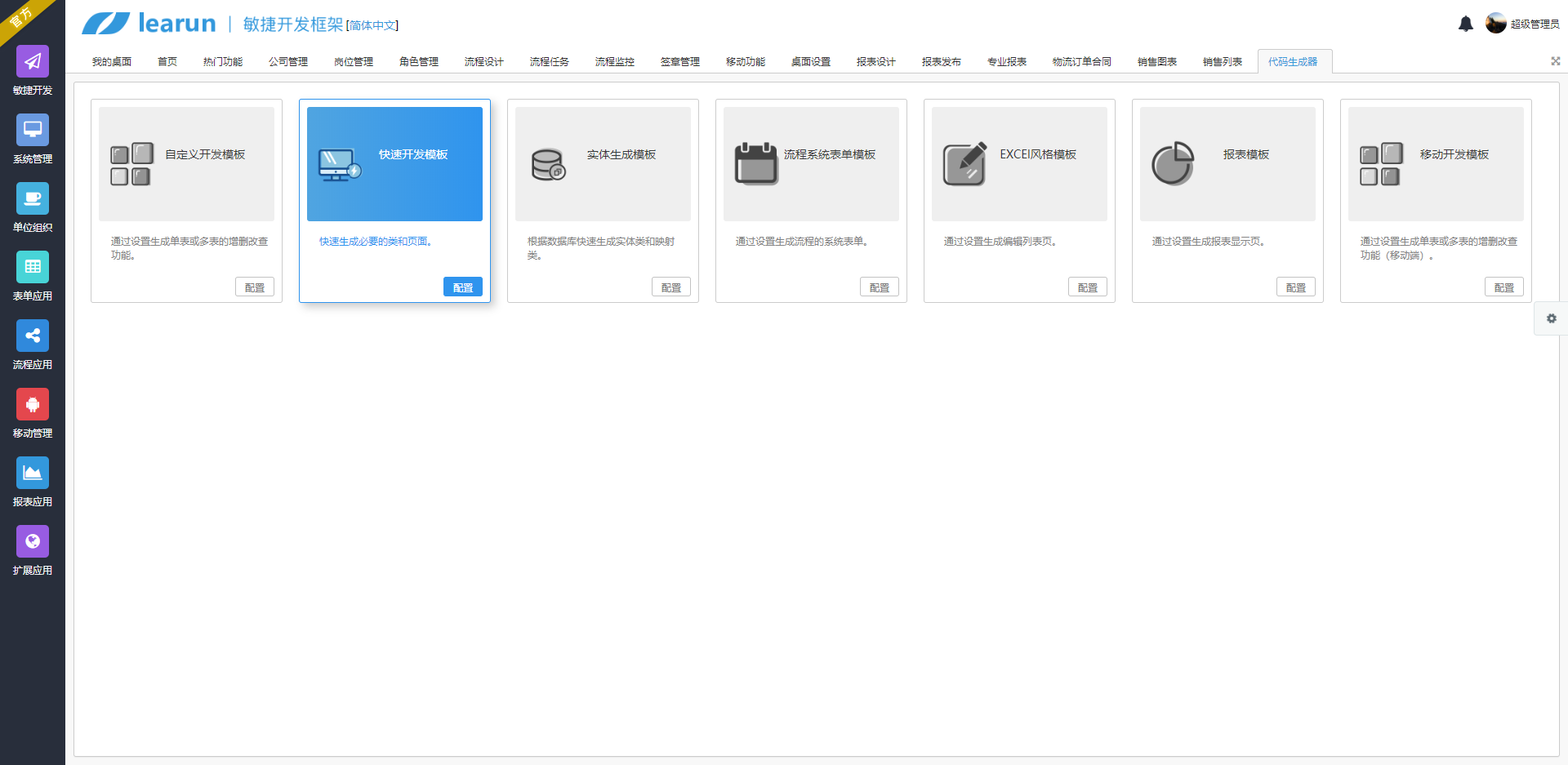The height and width of the screenshot is (765, 1568).
Task: Click 配置 under 自定义开发模板
Action: 255,287
